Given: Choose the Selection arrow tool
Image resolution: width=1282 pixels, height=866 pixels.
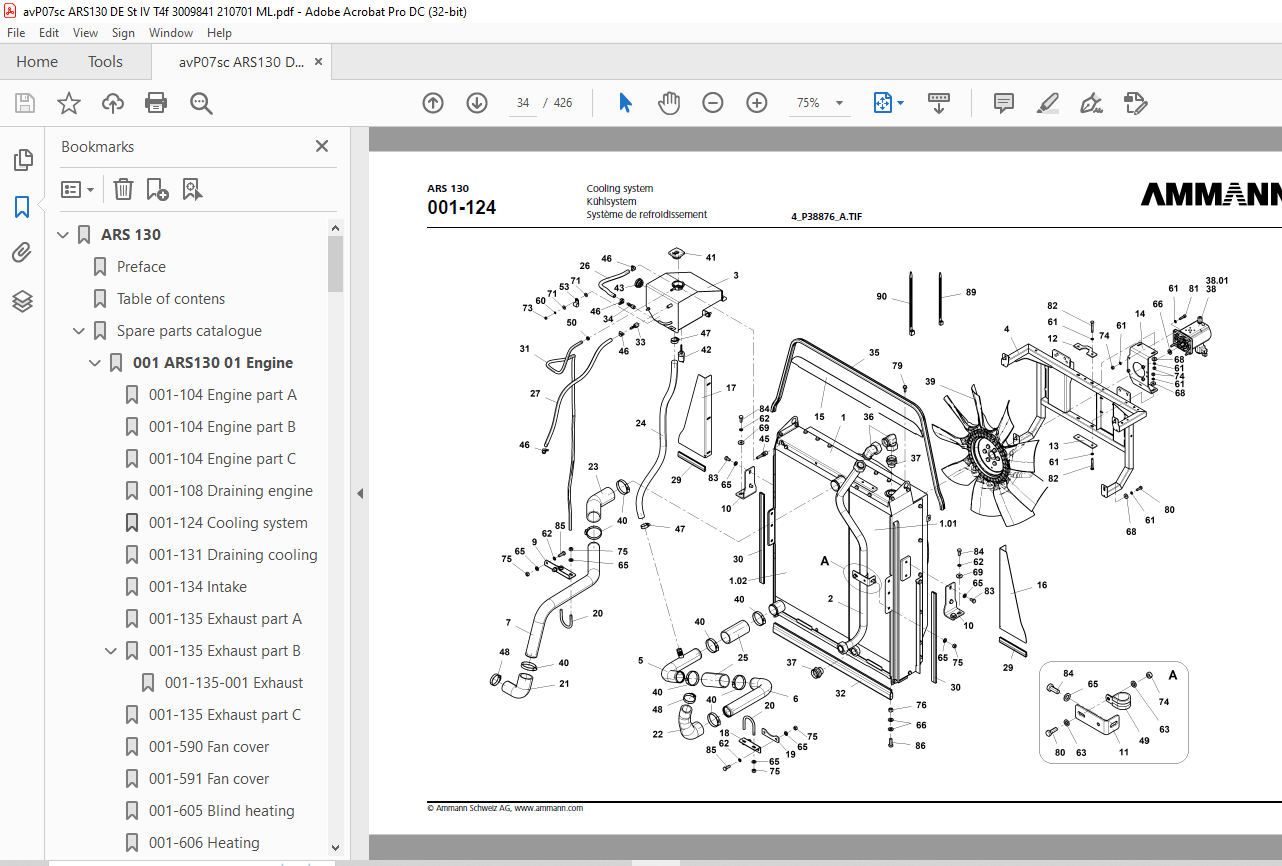Looking at the screenshot, I should (x=626, y=103).
